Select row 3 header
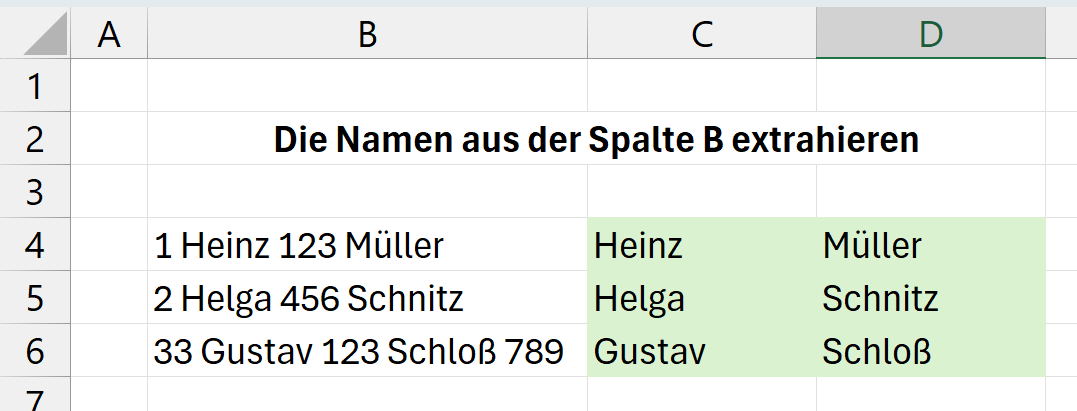Screen dimensions: 1077x411 click(35, 191)
